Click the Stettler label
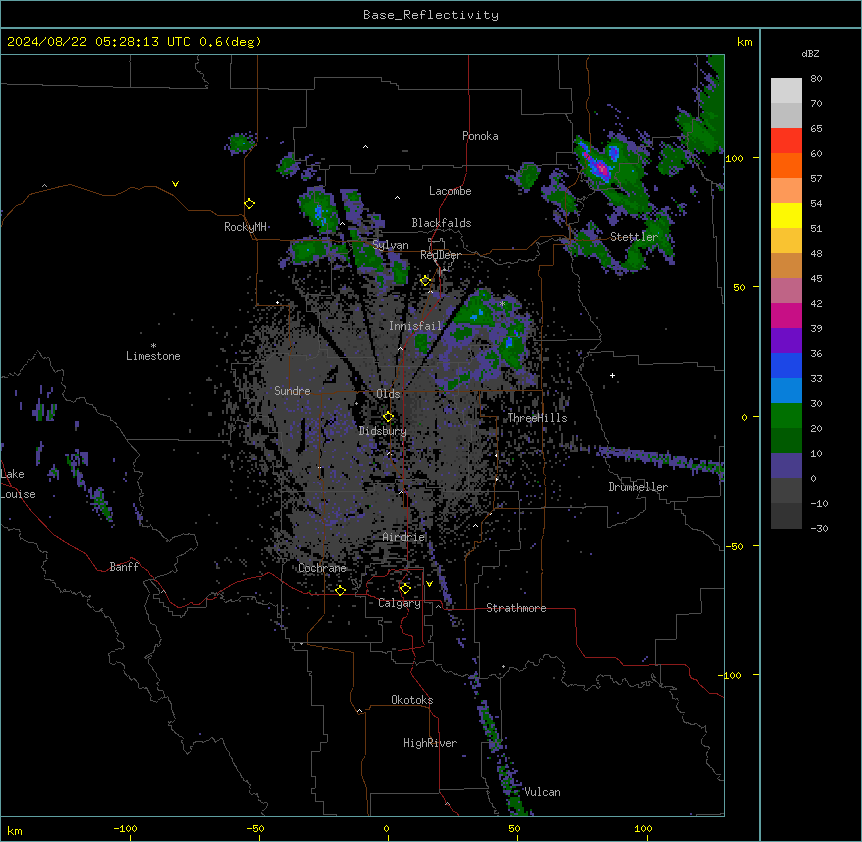Screen dimensions: 862x842 634,237
